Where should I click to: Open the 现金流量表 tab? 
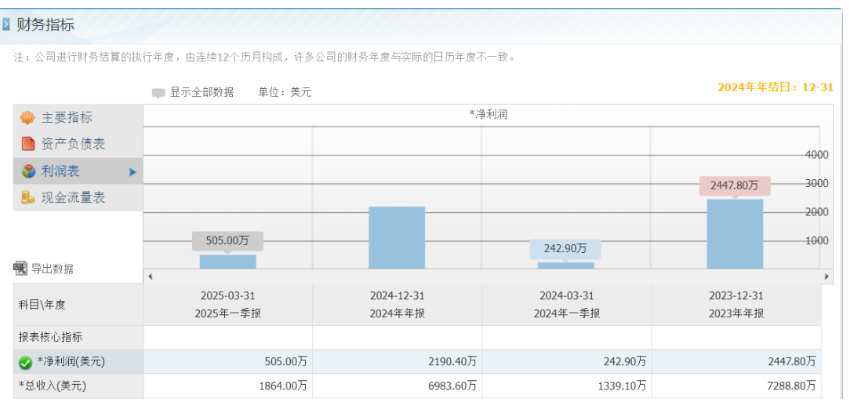(x=78, y=197)
